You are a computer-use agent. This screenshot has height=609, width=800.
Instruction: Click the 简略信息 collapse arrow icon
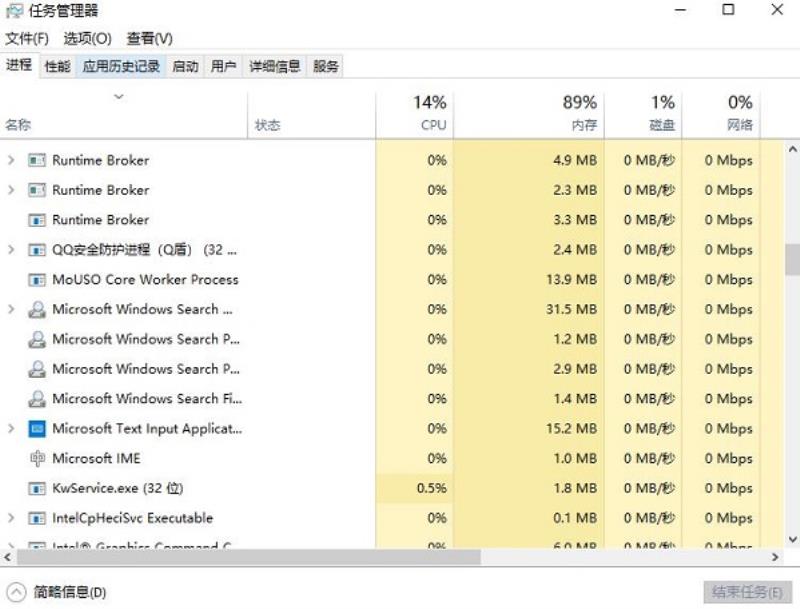click(x=16, y=593)
